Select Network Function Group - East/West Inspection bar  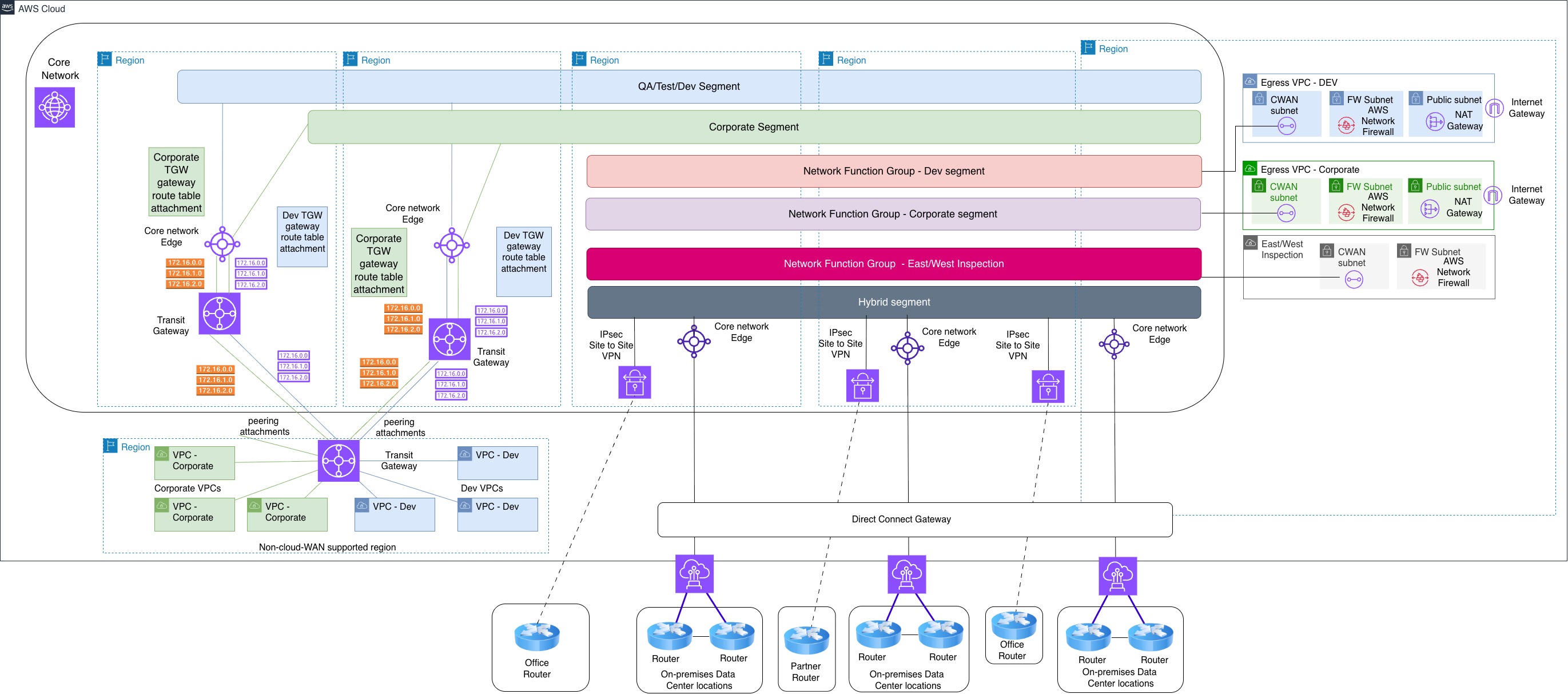pyautogui.click(x=894, y=264)
